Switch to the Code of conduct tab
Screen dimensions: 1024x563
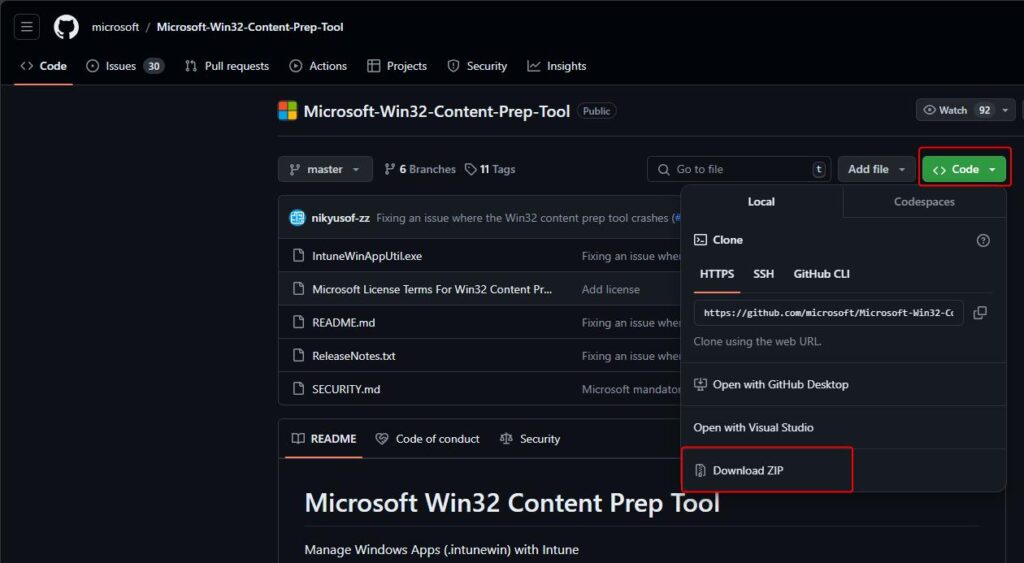pos(428,439)
